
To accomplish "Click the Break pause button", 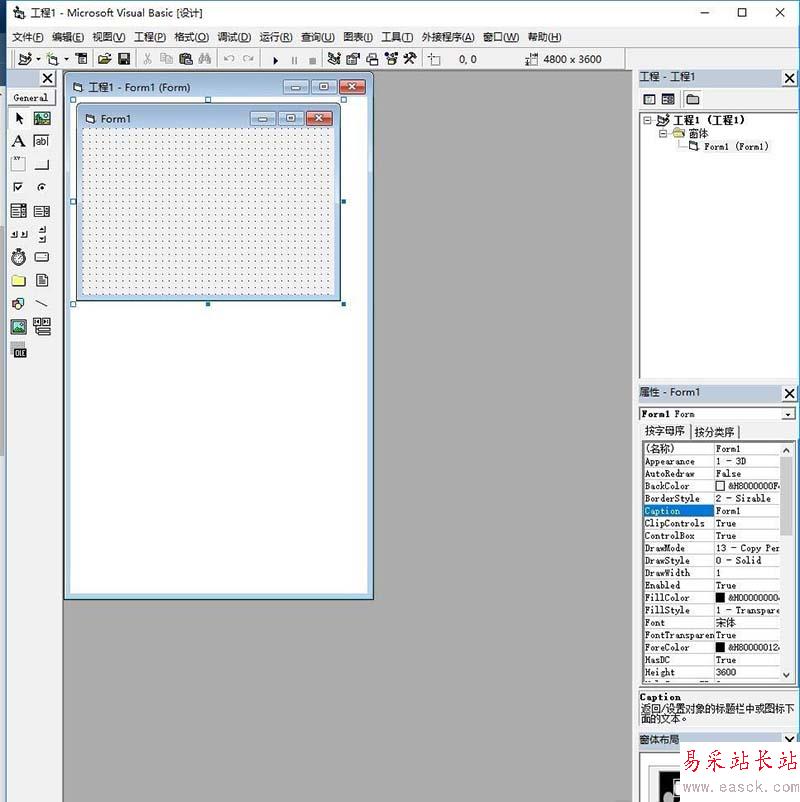I will tap(294, 60).
